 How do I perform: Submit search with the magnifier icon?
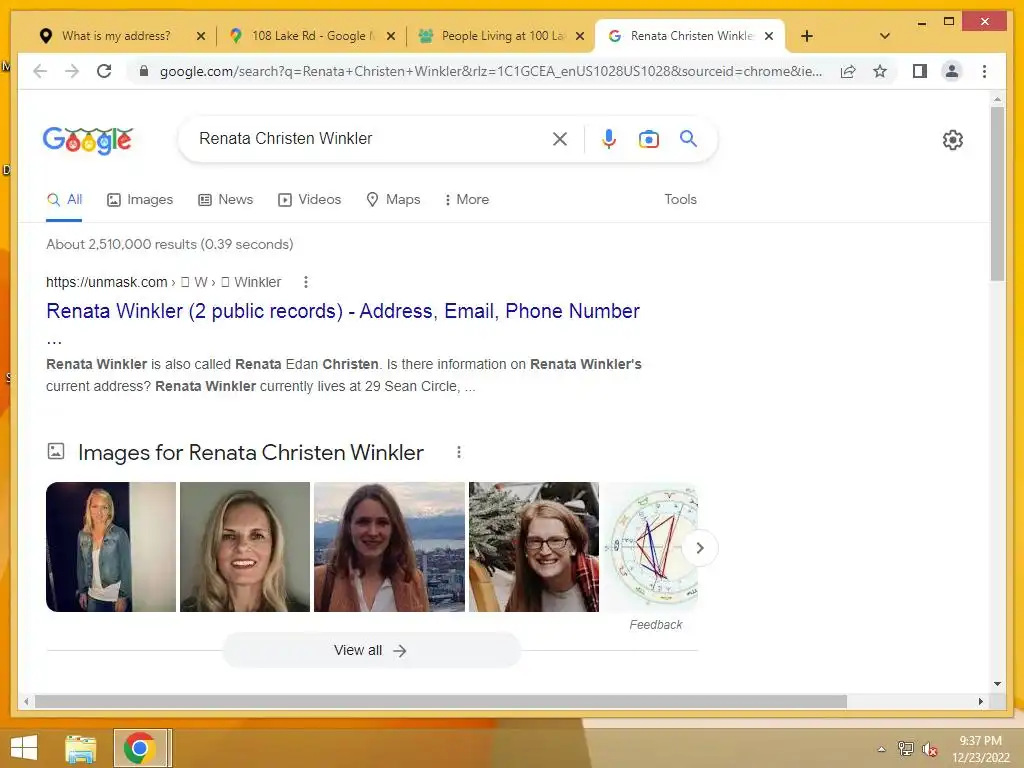[x=688, y=138]
